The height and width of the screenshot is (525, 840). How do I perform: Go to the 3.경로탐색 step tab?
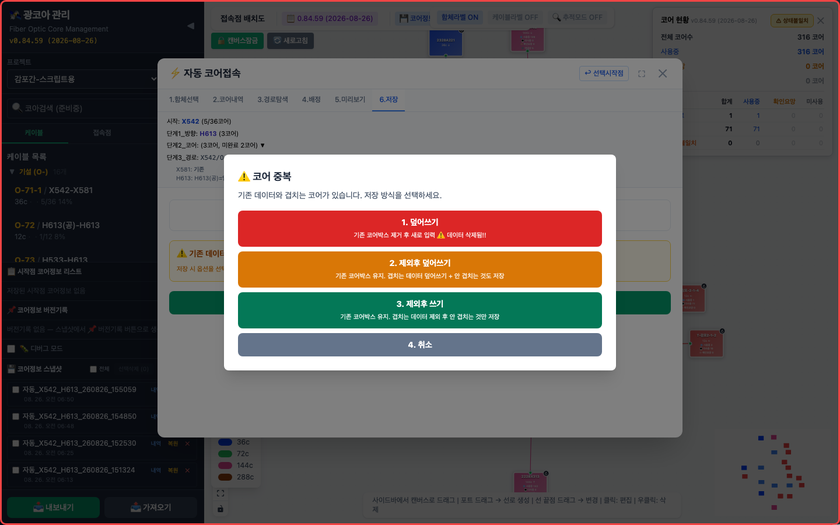click(x=272, y=99)
